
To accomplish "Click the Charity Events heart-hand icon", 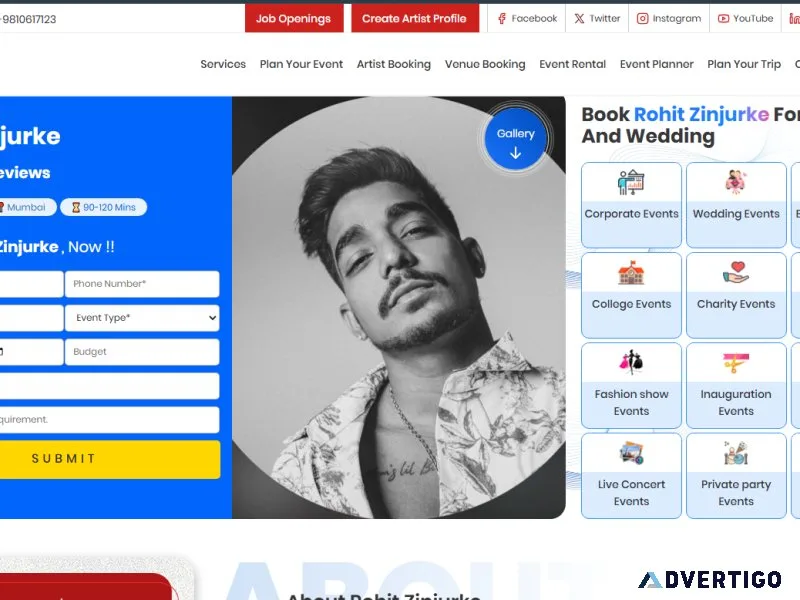I will point(736,272).
